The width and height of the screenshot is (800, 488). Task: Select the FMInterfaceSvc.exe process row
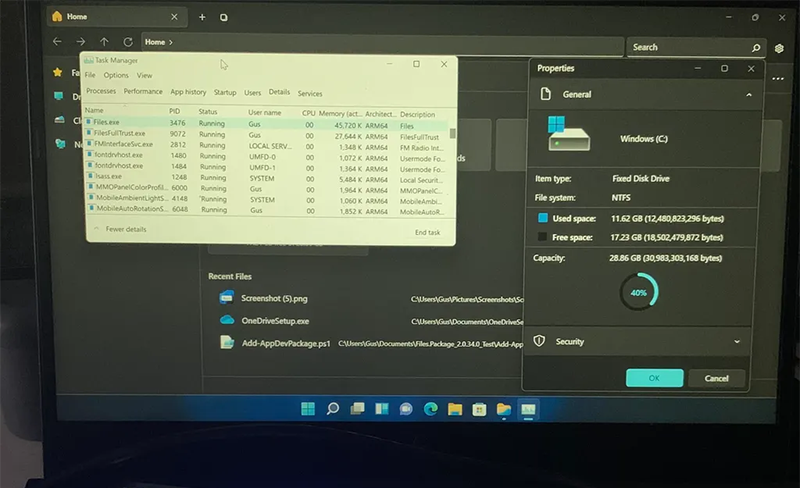tap(265, 145)
